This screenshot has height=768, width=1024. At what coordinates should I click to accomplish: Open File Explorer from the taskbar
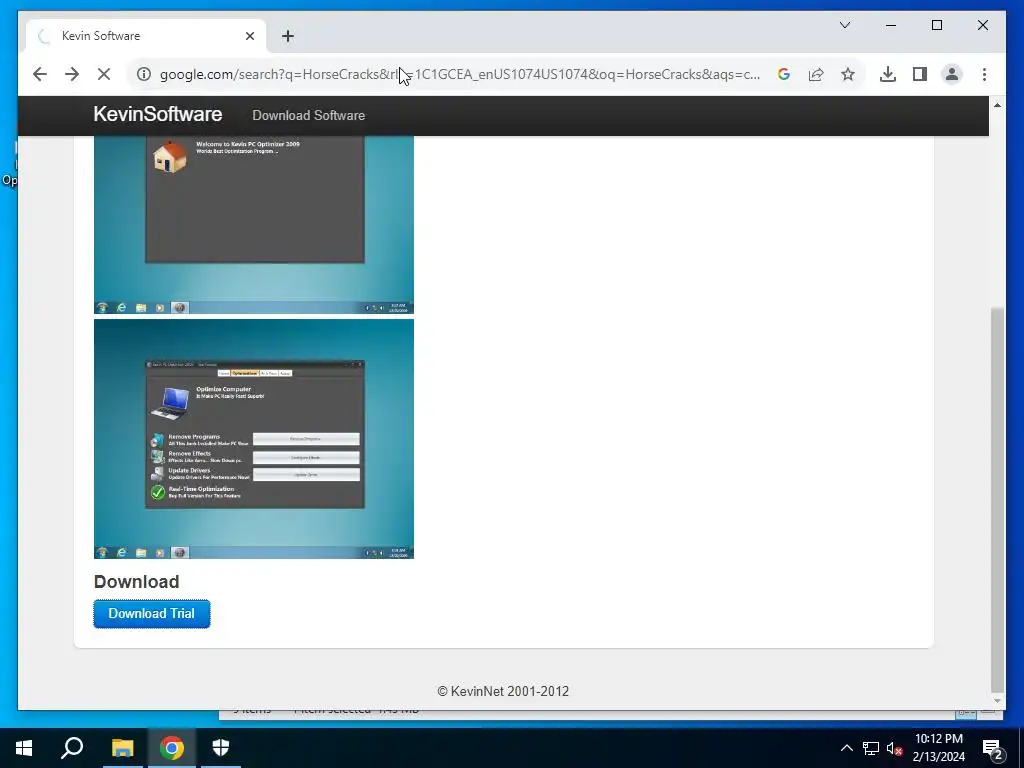[x=122, y=748]
